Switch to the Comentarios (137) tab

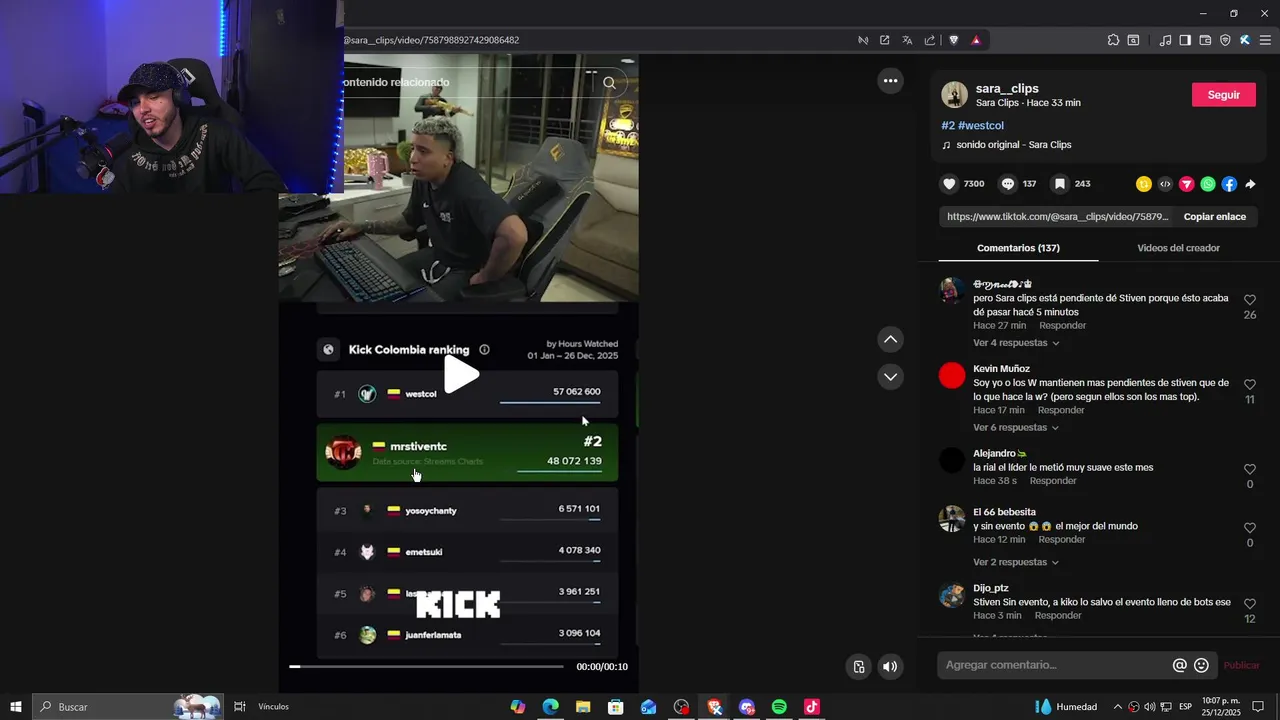pos(1018,248)
